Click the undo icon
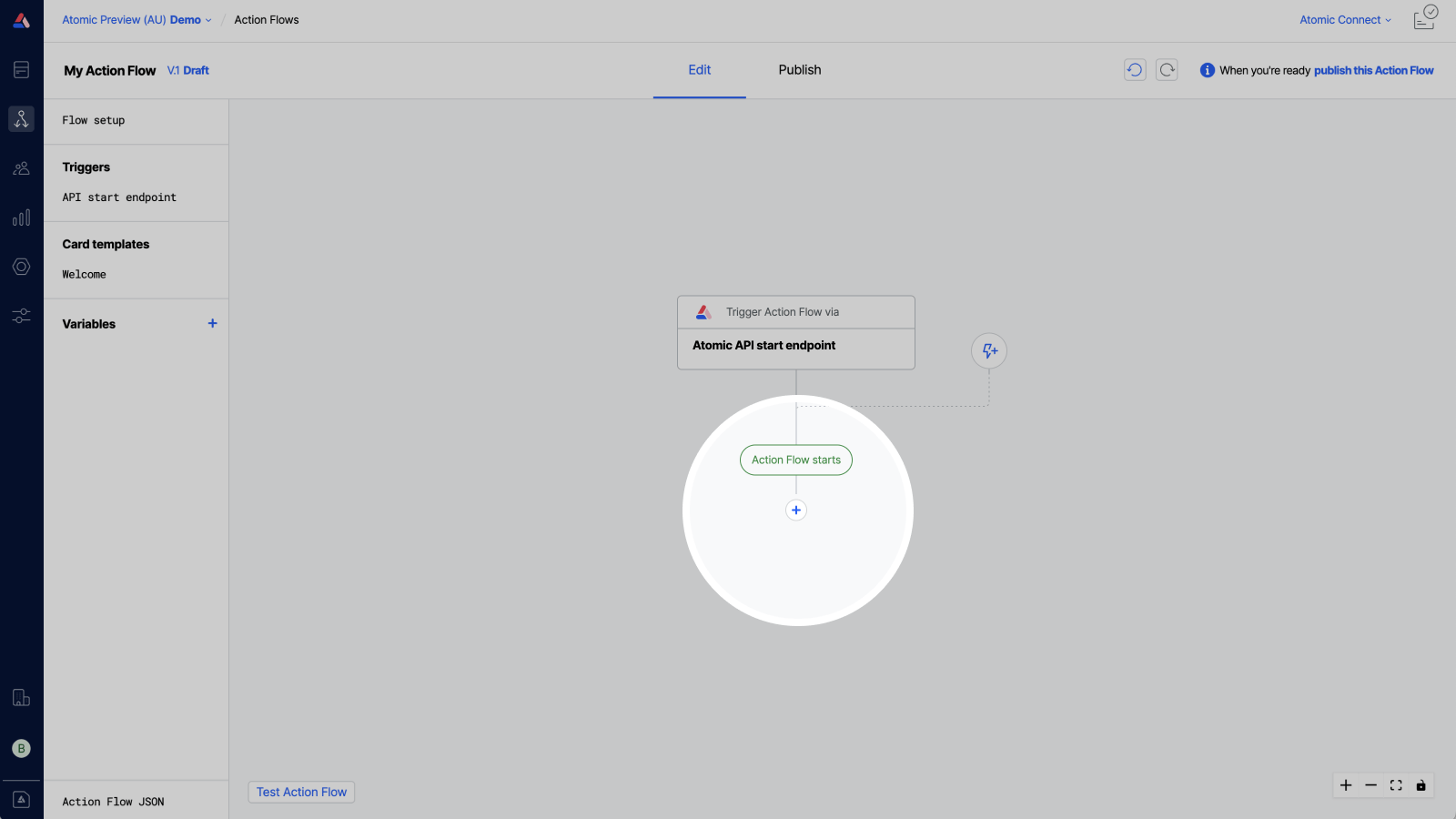The height and width of the screenshot is (819, 1456). pos(1135,70)
